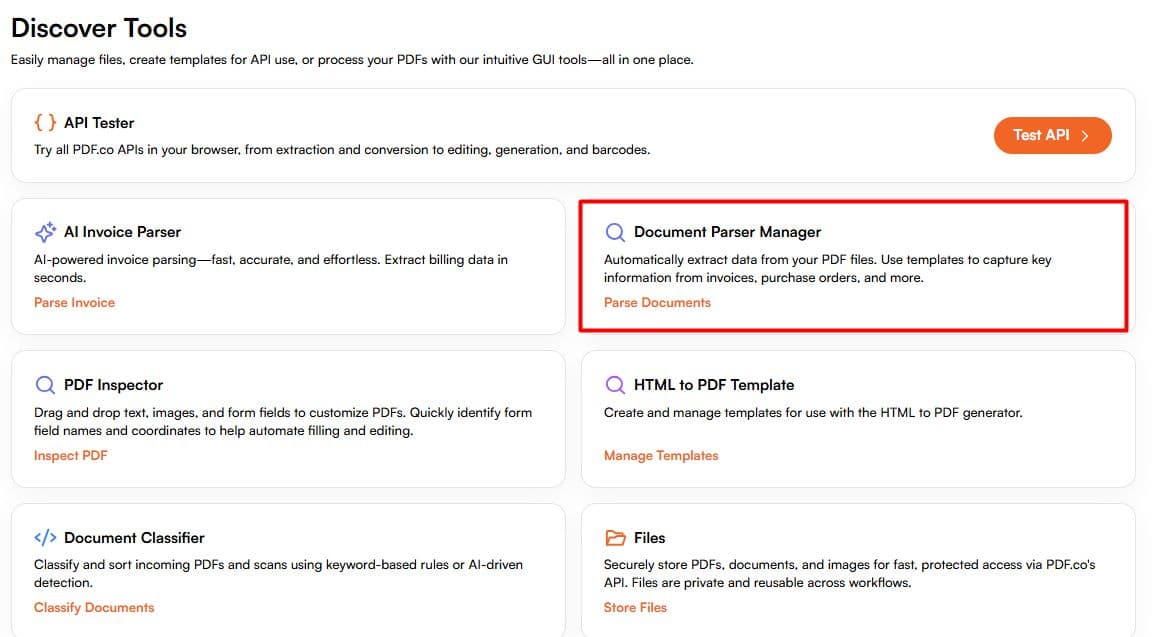This screenshot has width=1166, height=637.
Task: Click the Discover Tools page heading
Action: coord(98,27)
